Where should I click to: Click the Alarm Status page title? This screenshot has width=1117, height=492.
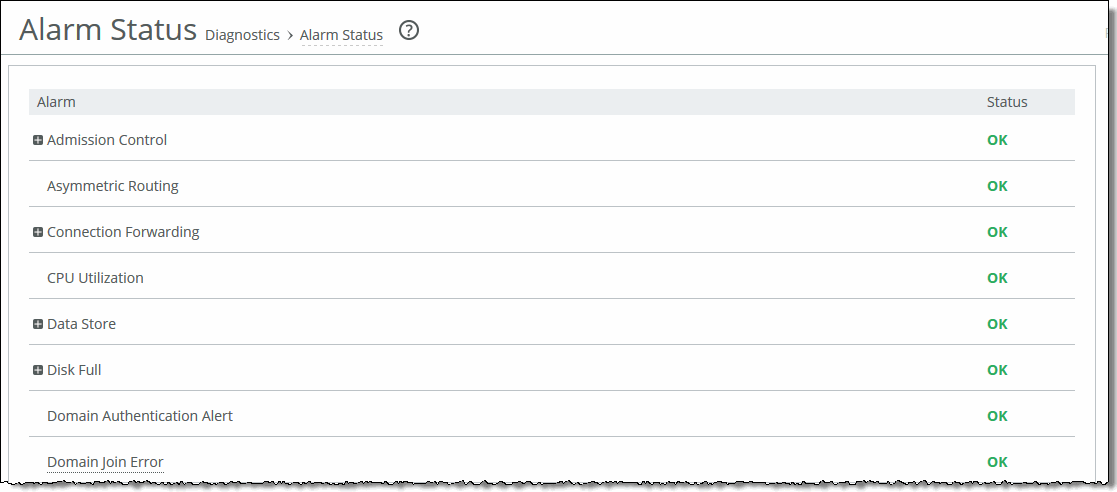[x=108, y=30]
